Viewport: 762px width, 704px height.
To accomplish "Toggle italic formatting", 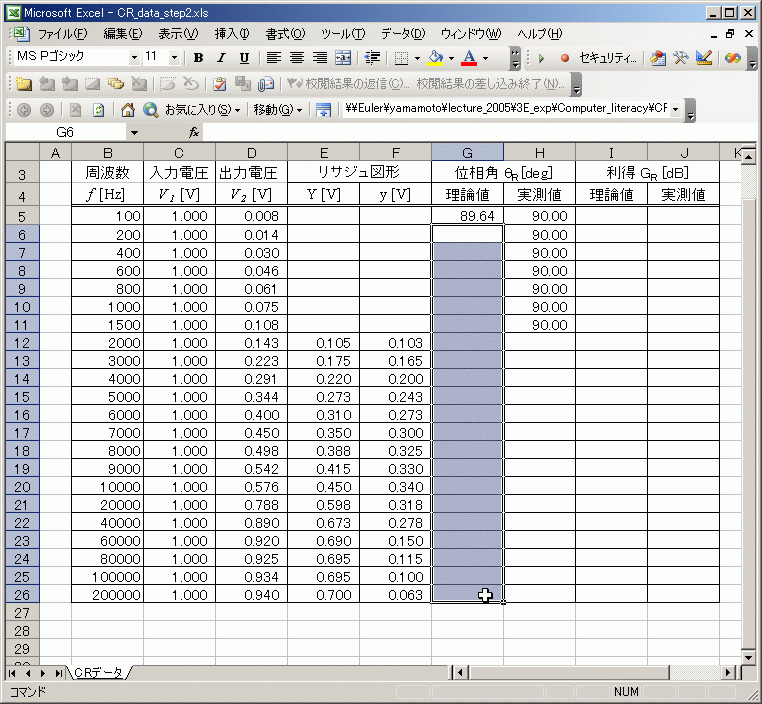I will [x=220, y=58].
